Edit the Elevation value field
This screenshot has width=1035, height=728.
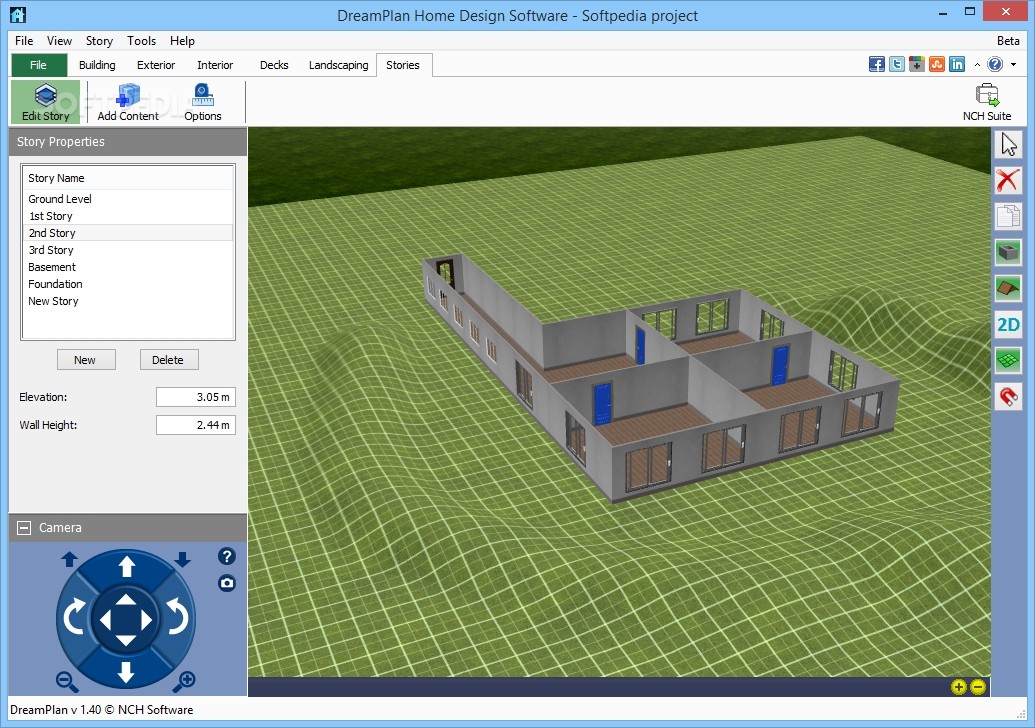coord(195,397)
